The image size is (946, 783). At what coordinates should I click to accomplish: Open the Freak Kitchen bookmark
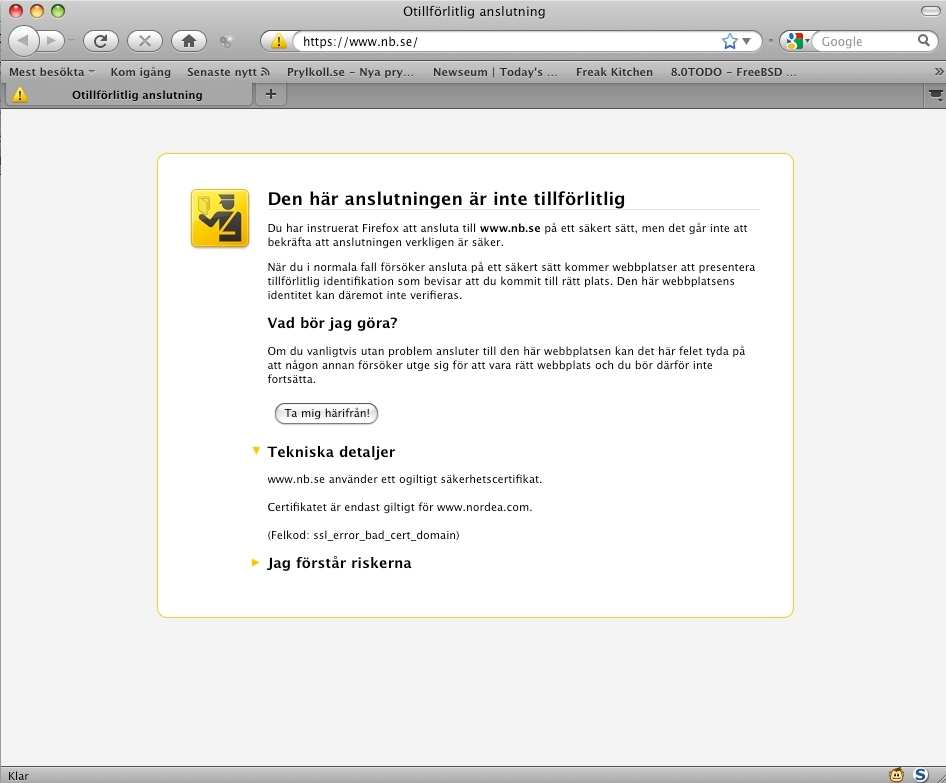pos(614,72)
